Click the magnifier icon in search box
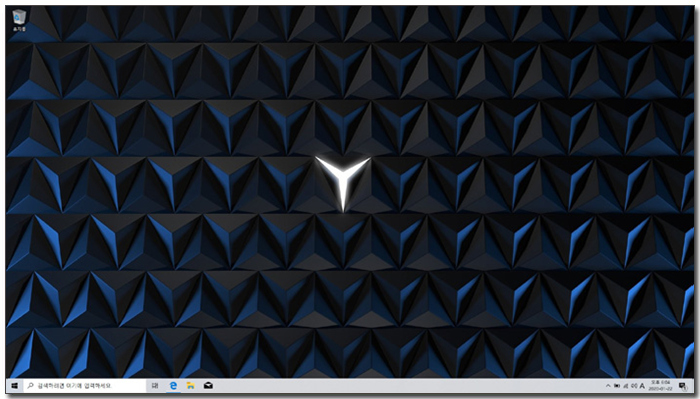 (x=30, y=386)
